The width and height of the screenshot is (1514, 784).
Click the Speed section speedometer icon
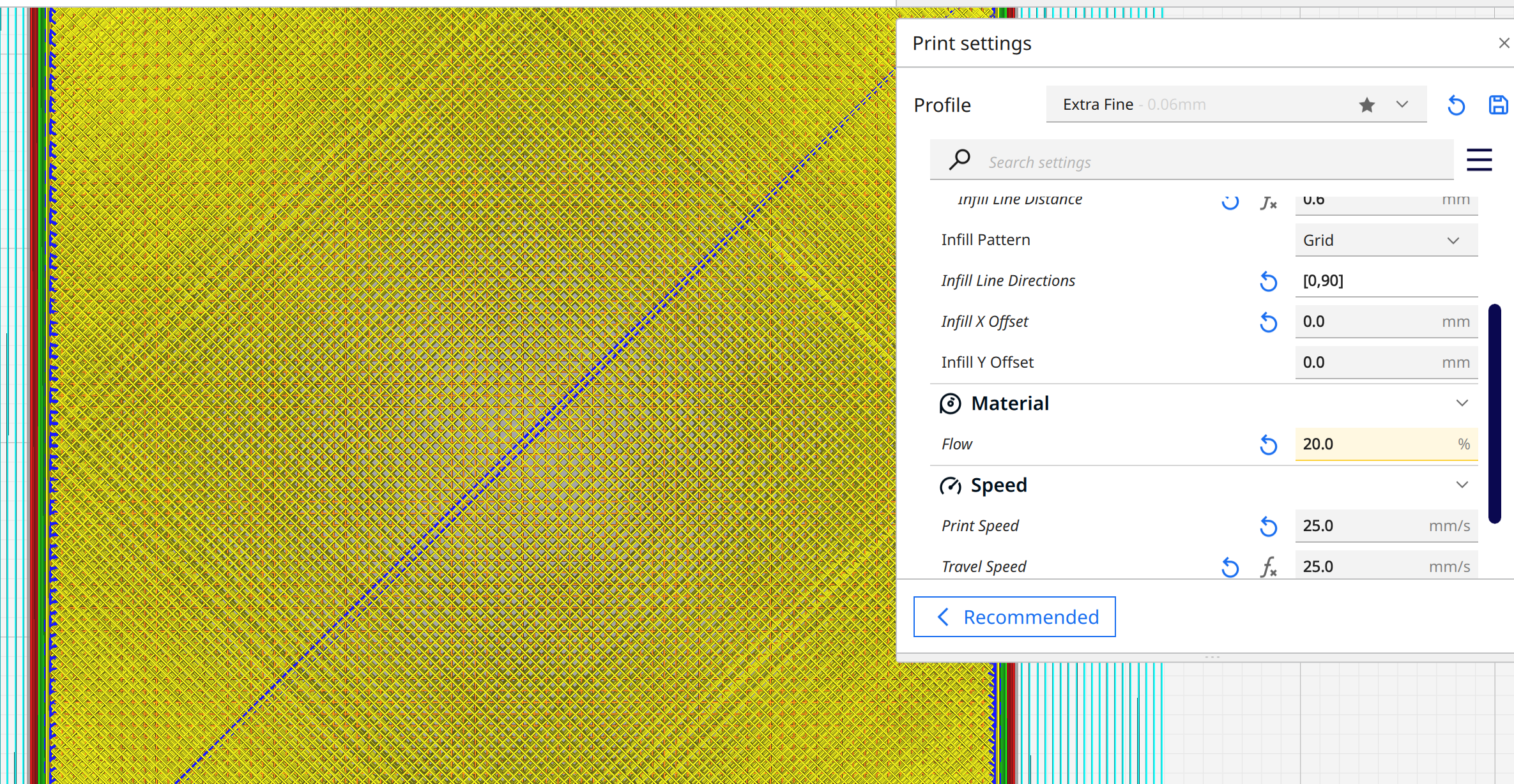point(951,485)
